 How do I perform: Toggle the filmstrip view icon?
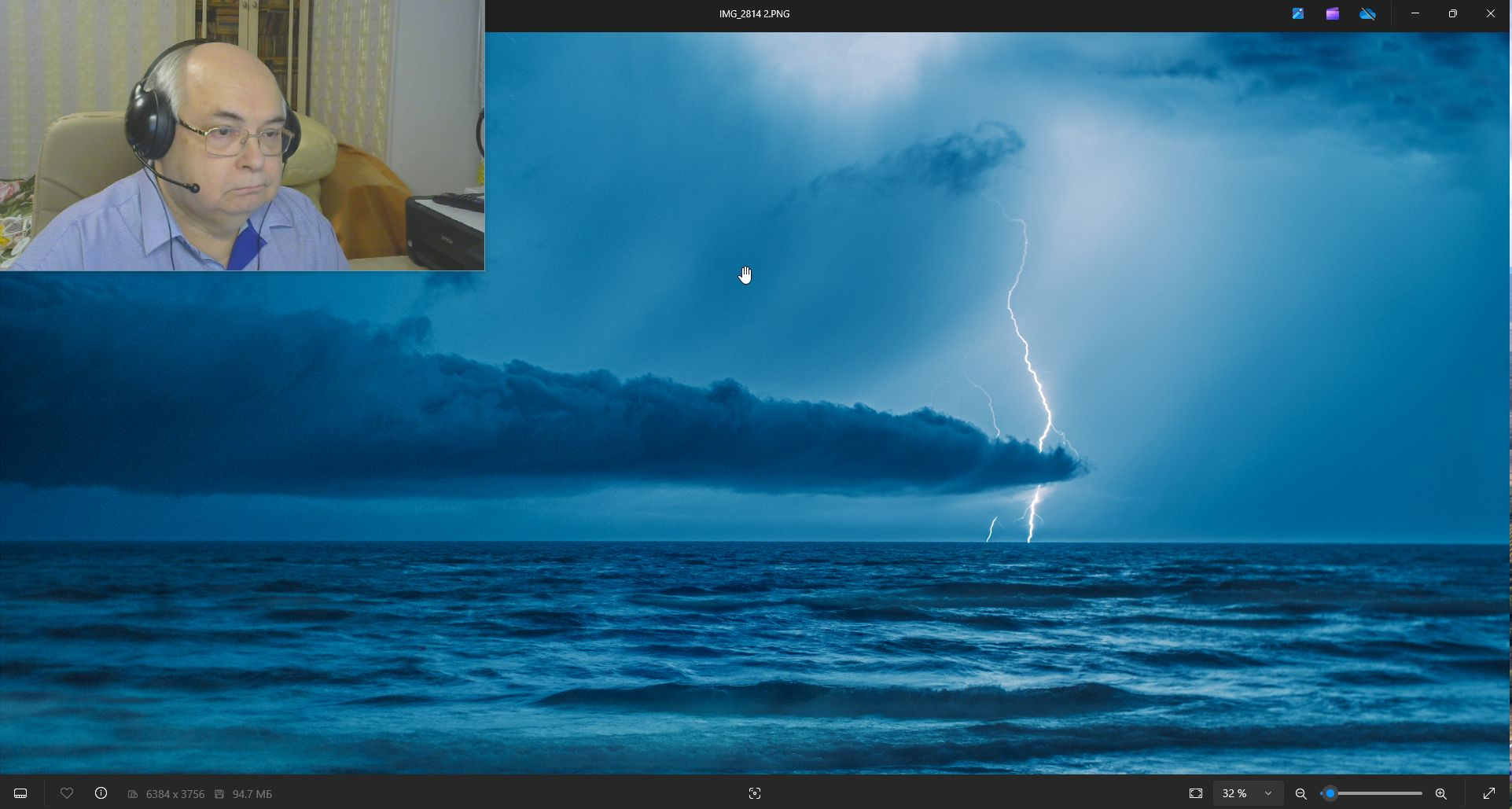click(20, 793)
